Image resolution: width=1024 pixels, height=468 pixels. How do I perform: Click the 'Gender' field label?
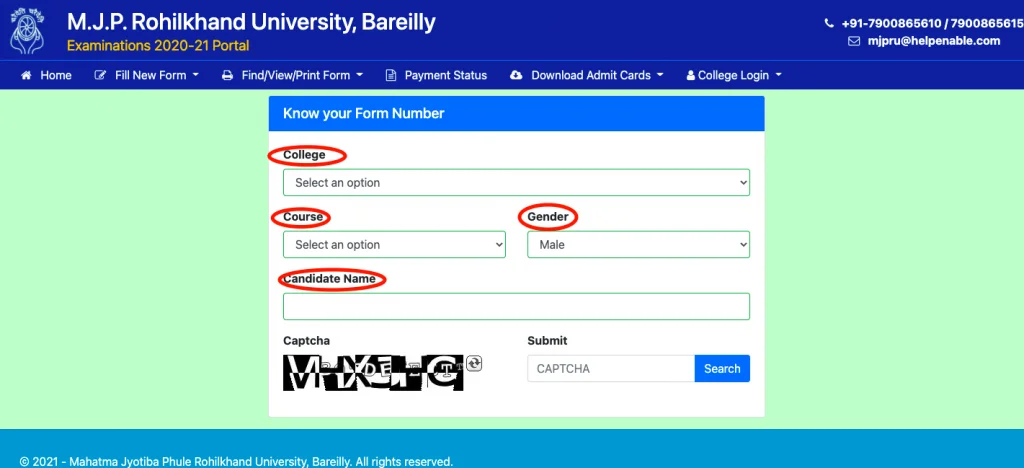click(548, 216)
